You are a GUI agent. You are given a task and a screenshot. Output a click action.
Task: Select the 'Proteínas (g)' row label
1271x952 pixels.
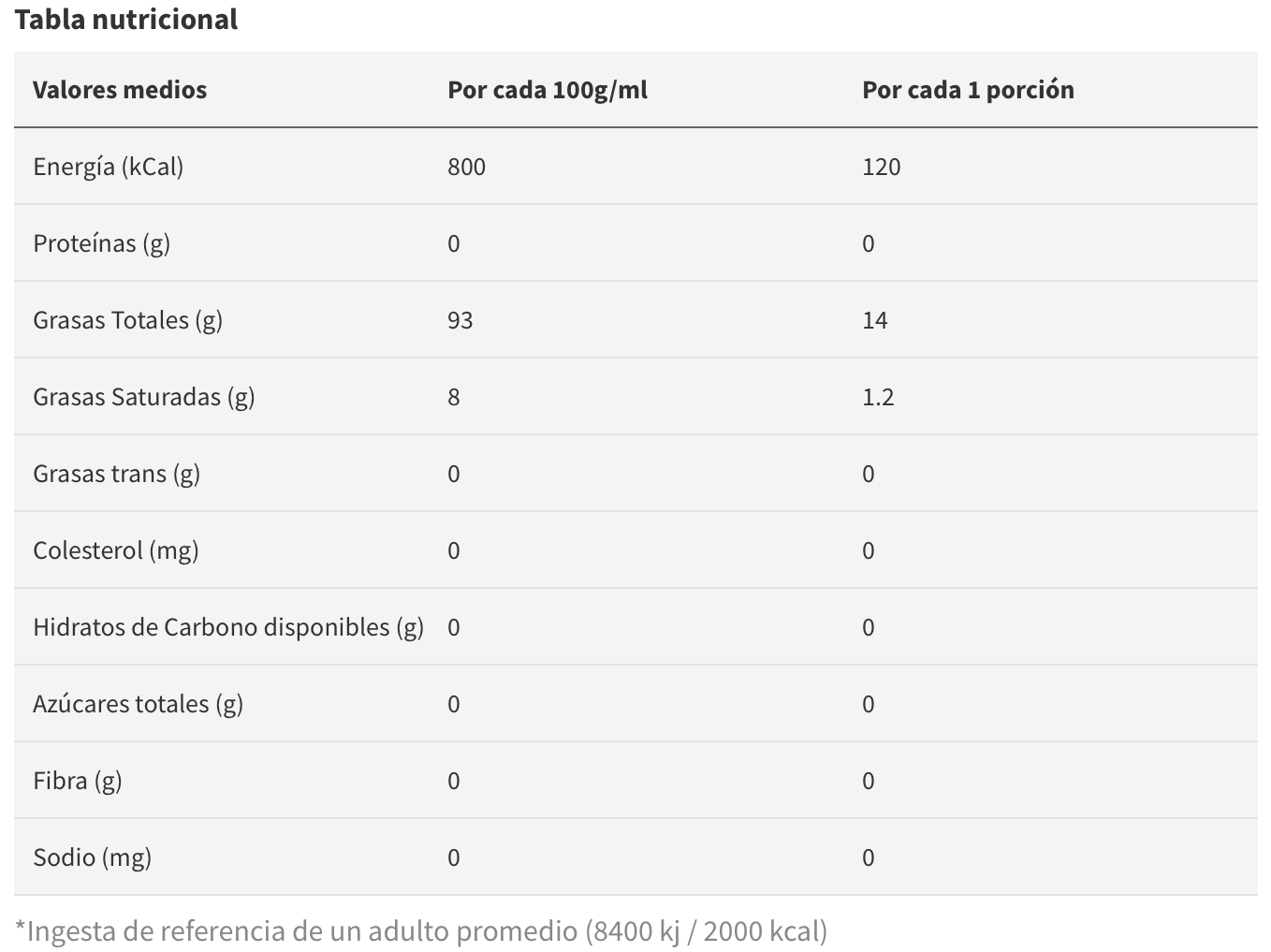(x=101, y=243)
